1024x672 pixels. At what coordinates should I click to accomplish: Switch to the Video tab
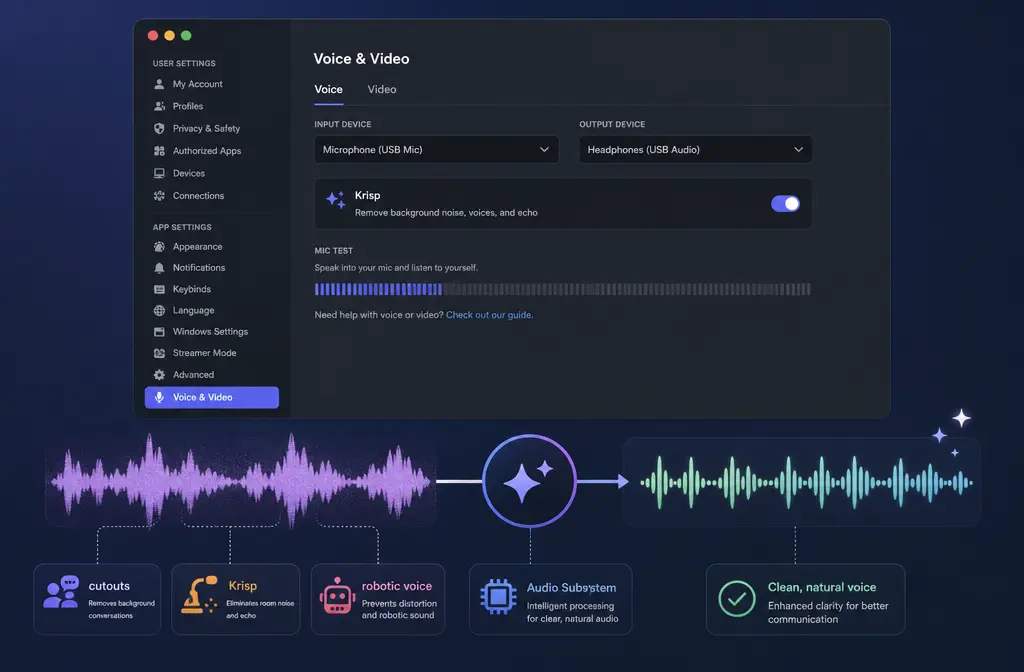(x=382, y=89)
